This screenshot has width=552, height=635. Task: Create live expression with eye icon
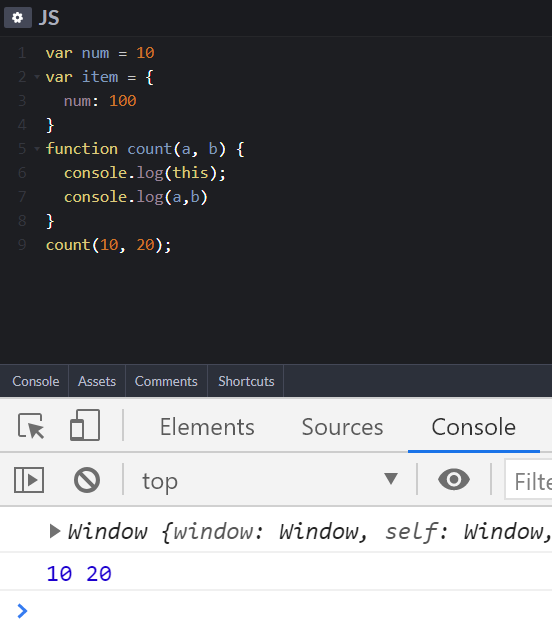tap(454, 480)
